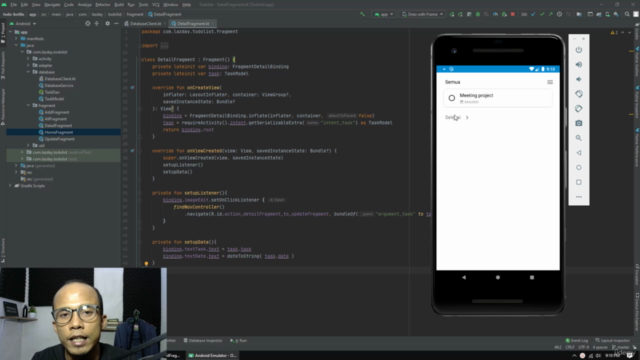Open the Event Log panel
640x360 pixels.
pyautogui.click(x=577, y=340)
